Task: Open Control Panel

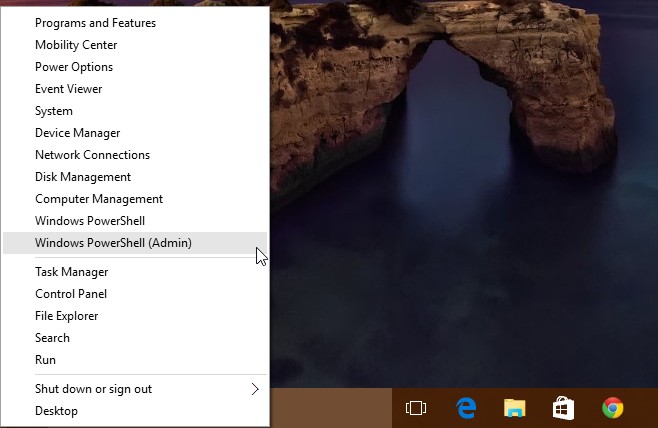Action: click(135, 294)
